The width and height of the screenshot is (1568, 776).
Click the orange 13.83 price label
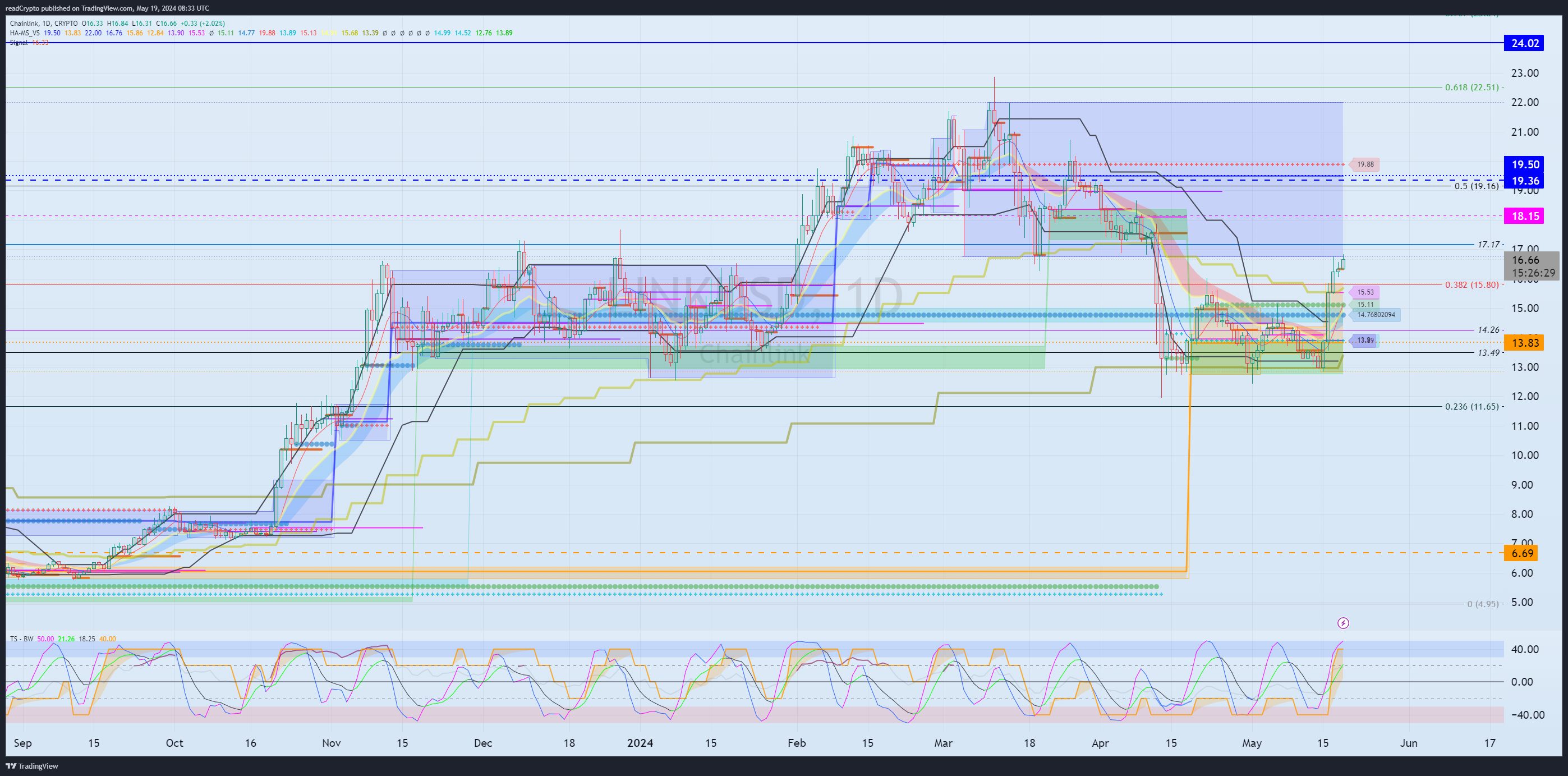1525,343
